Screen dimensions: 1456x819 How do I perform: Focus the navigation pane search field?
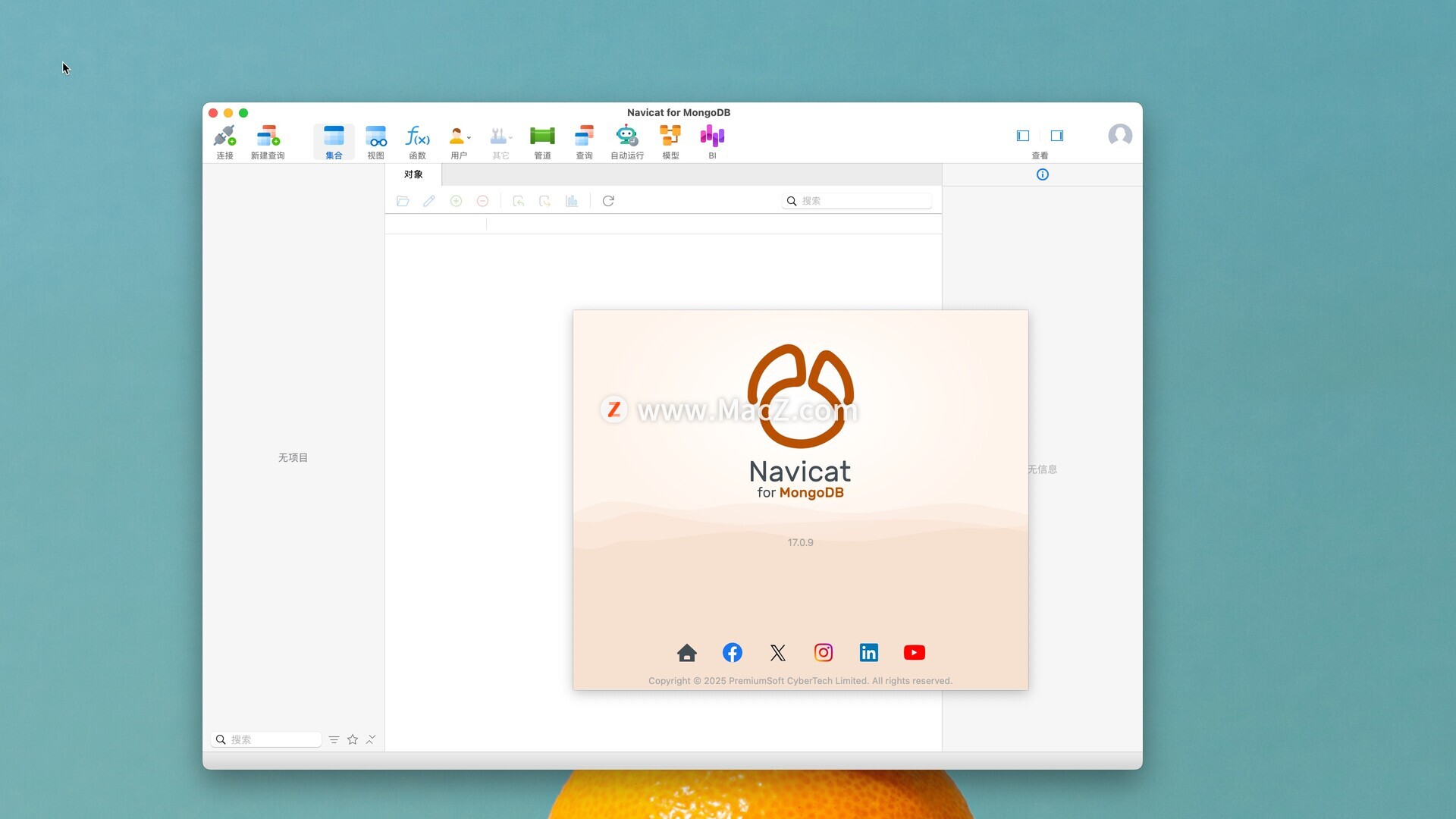(266, 739)
